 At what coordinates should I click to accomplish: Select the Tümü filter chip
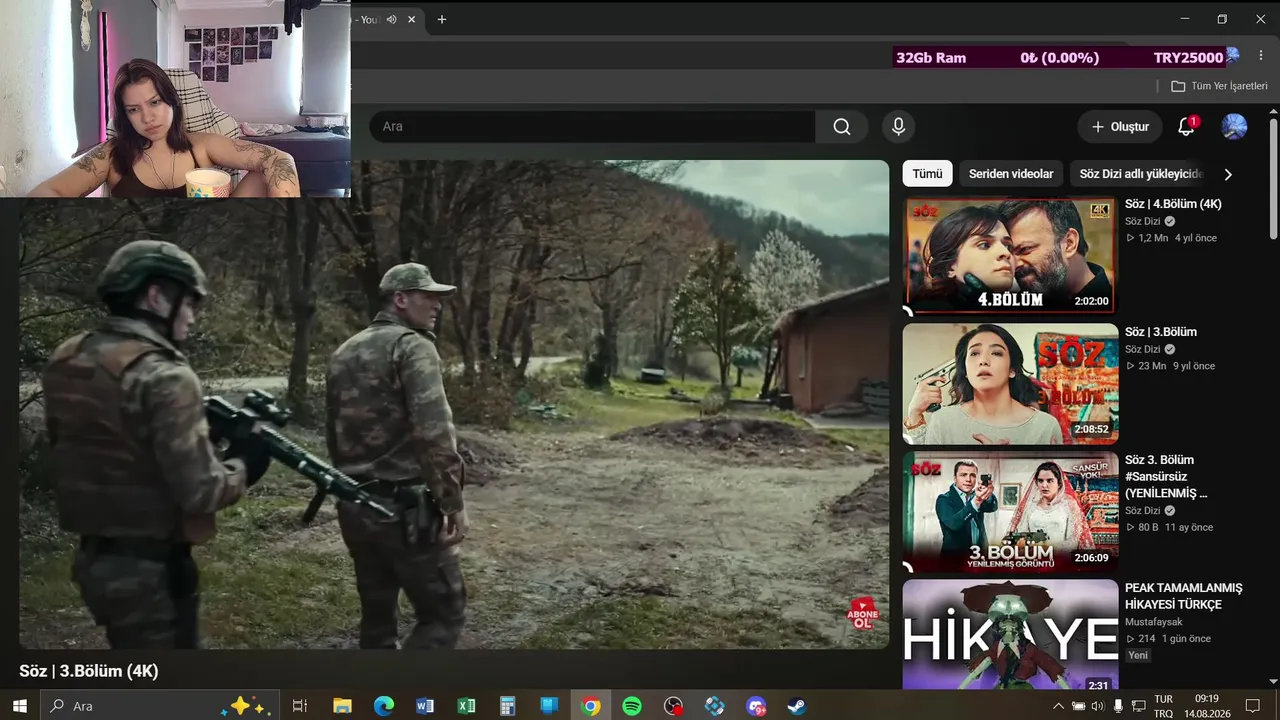[x=927, y=174]
